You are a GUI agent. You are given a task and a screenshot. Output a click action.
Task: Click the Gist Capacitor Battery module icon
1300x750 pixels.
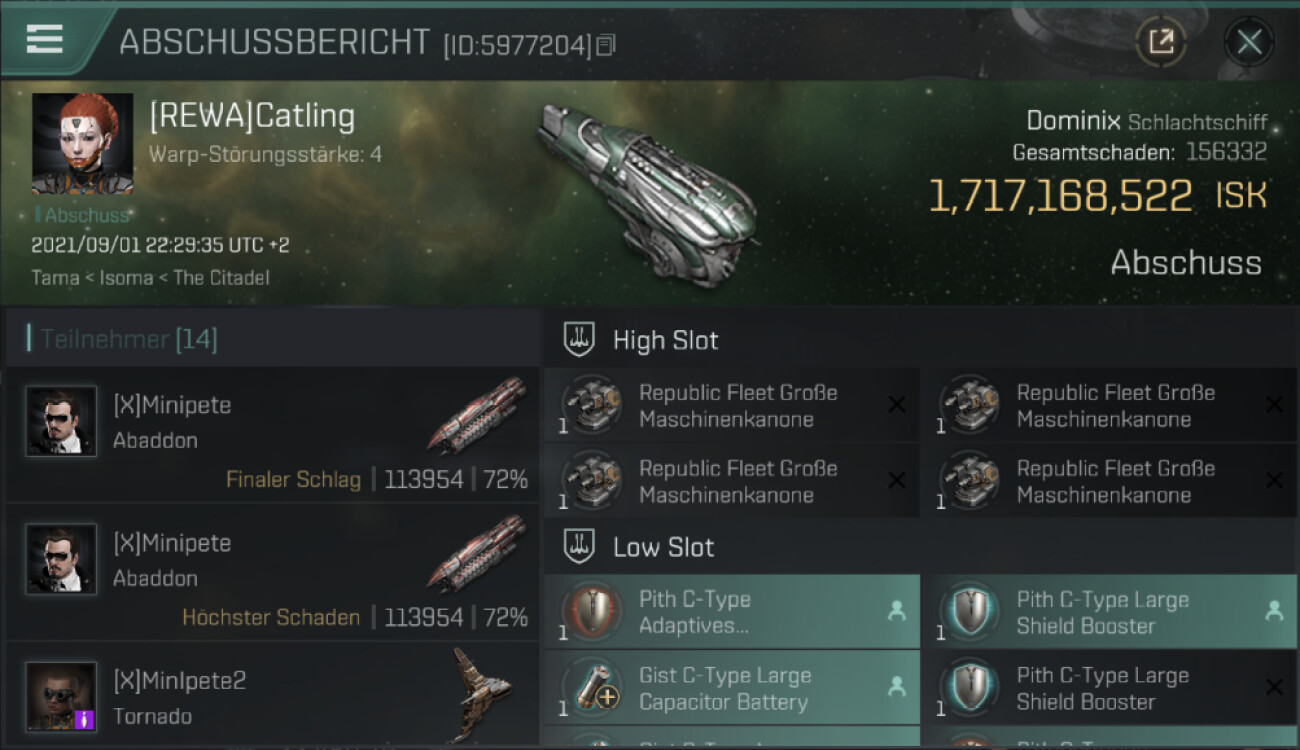click(592, 688)
